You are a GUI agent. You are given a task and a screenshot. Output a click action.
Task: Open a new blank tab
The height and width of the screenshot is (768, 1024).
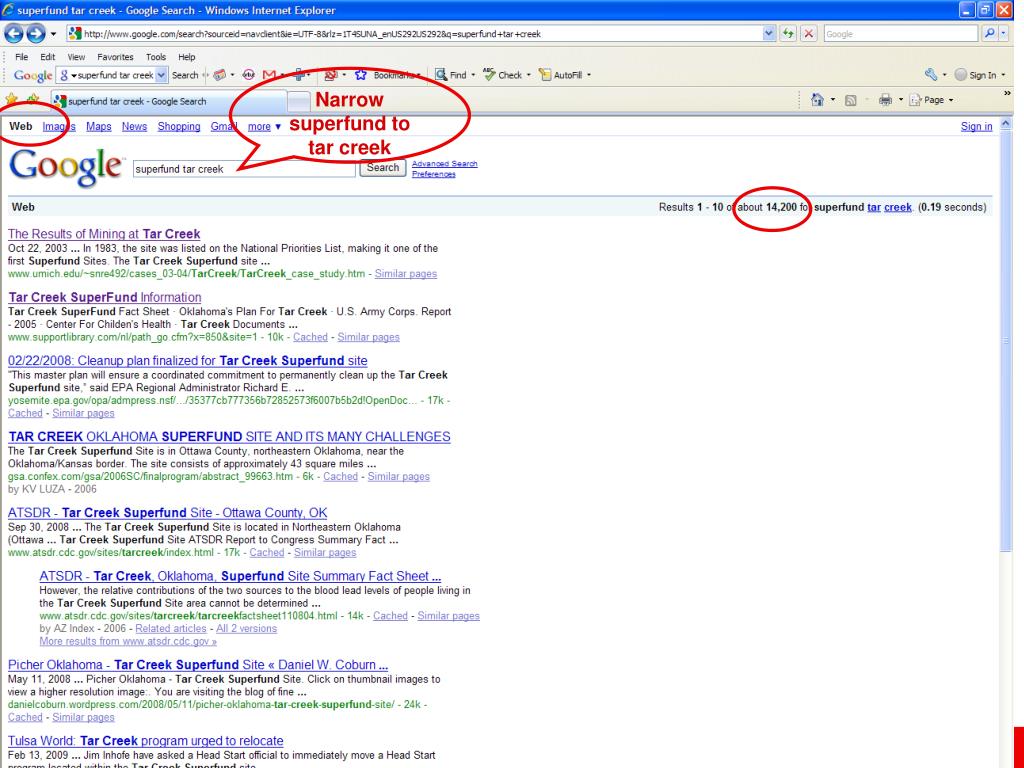(x=298, y=101)
